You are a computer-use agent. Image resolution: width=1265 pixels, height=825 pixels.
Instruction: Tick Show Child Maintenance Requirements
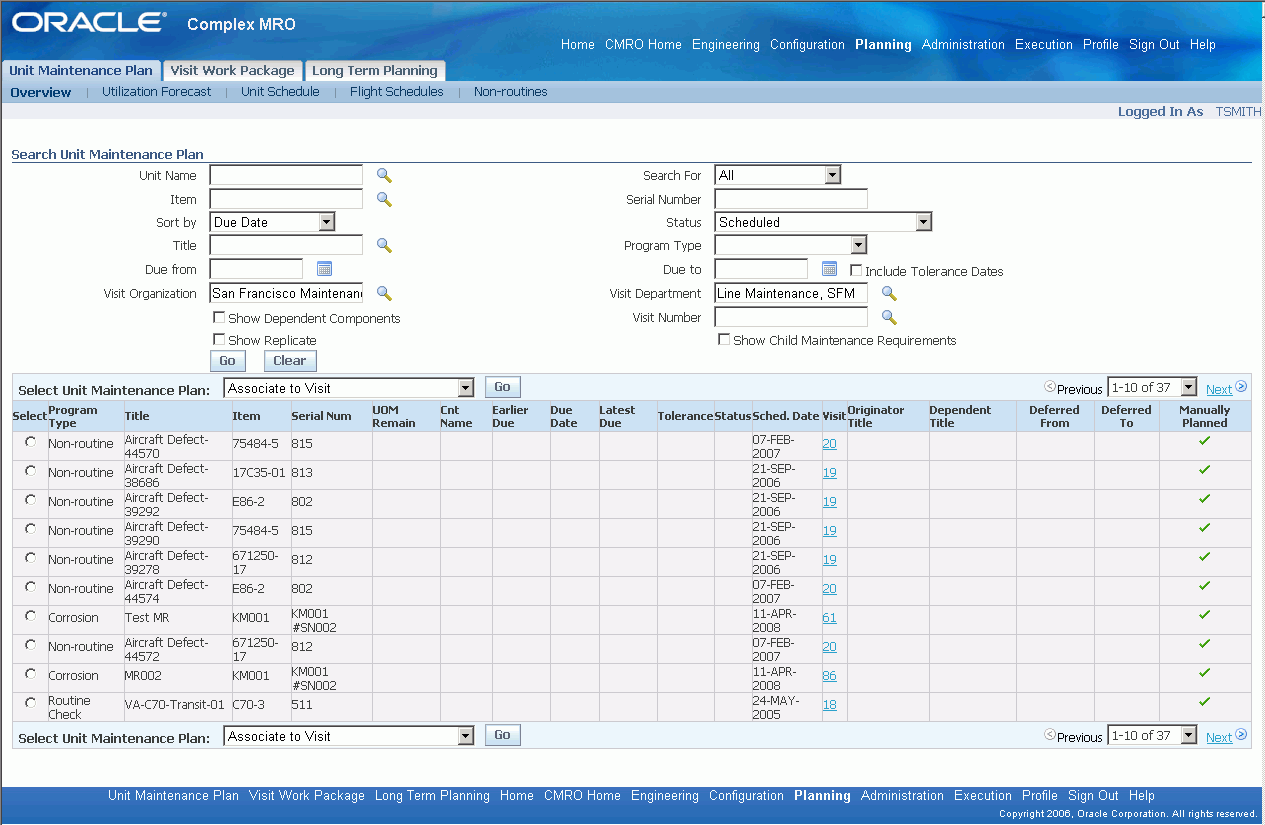pos(724,339)
